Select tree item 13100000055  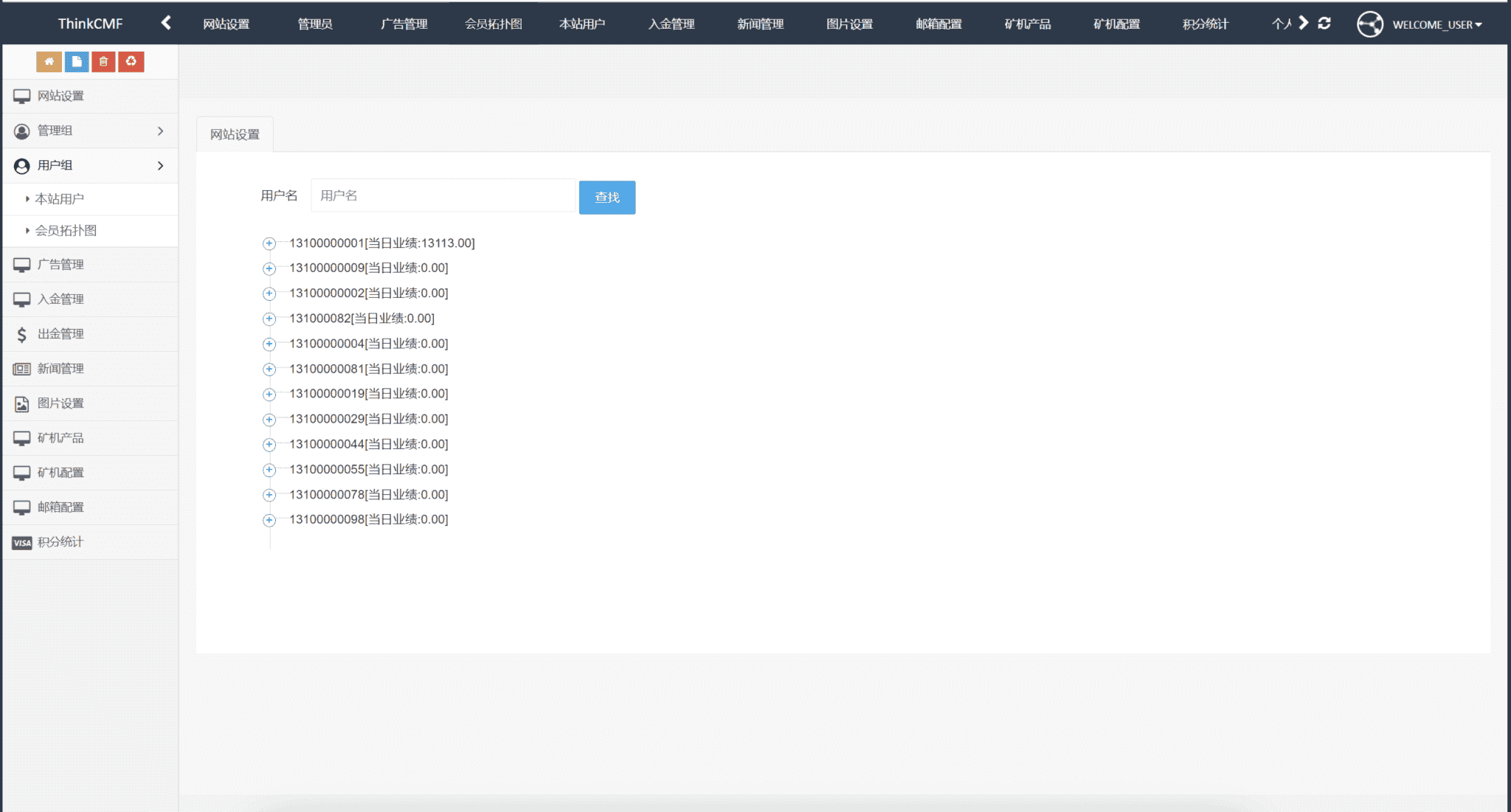[x=368, y=470]
